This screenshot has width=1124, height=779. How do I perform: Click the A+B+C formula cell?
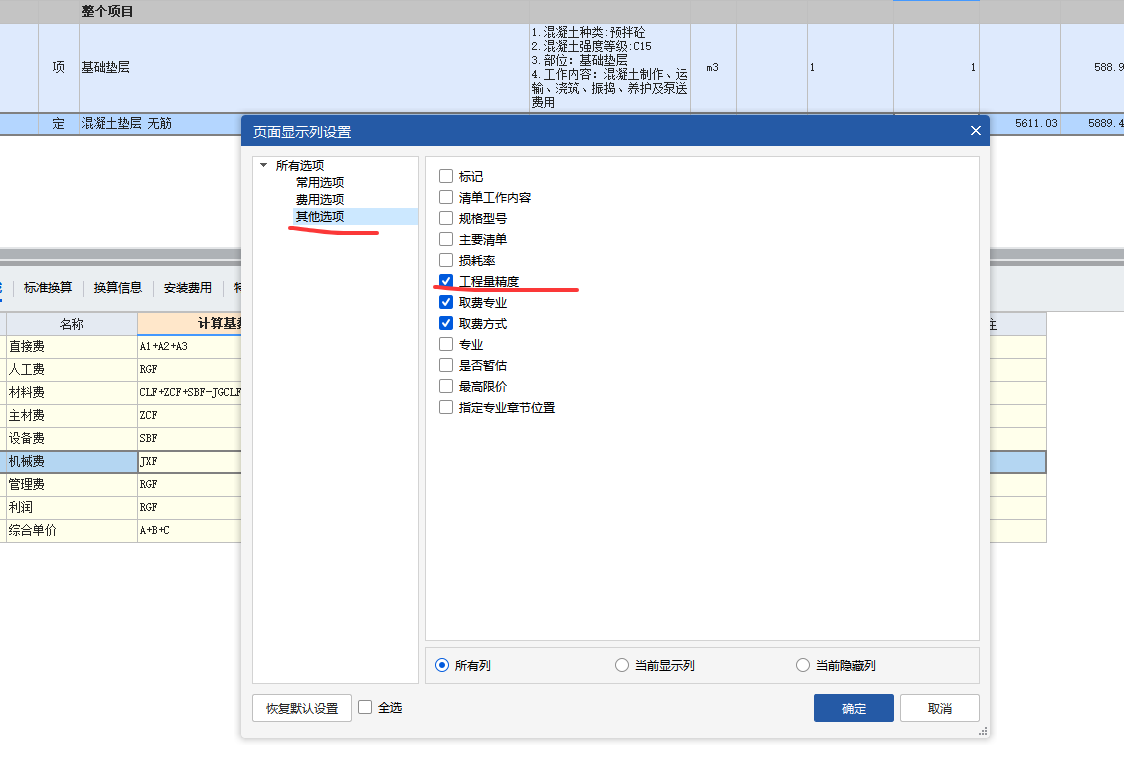point(189,530)
